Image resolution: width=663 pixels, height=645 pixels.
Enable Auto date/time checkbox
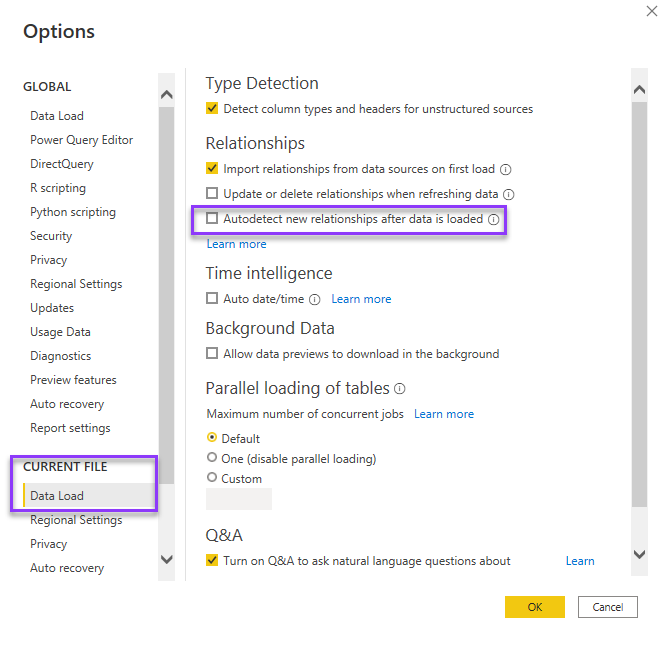(x=212, y=298)
